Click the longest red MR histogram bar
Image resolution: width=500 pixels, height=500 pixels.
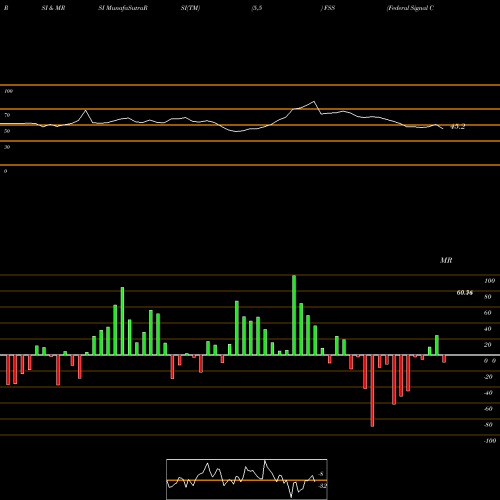tap(372, 391)
